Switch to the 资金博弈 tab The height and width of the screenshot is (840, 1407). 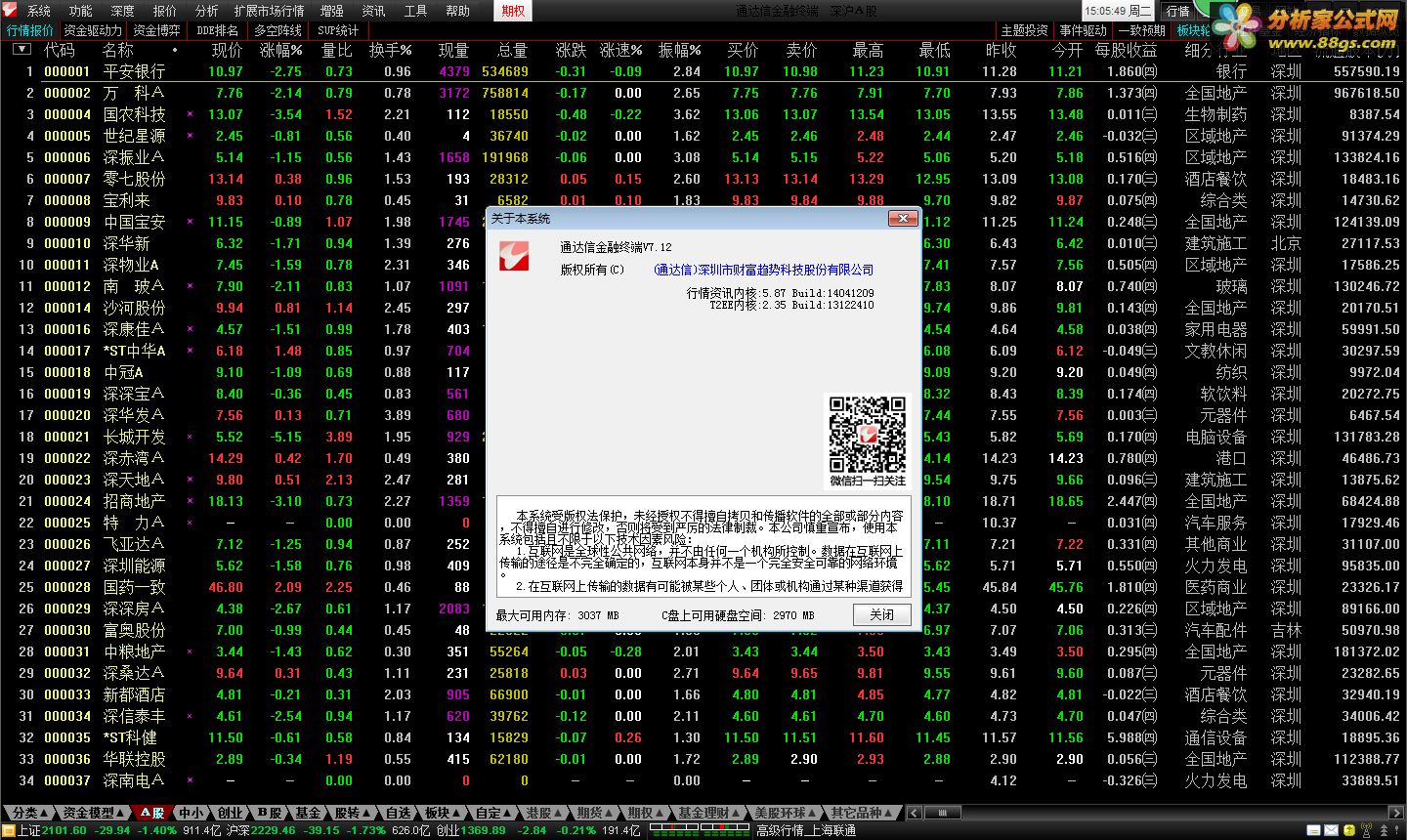tap(157, 30)
